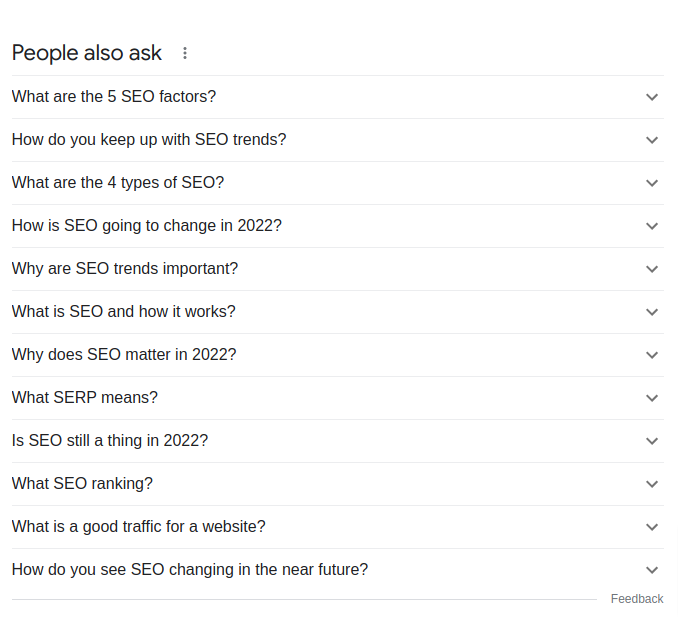Screen dimensions: 678x634
Task: Open question "Why are SEO trends important?"
Action: point(125,269)
